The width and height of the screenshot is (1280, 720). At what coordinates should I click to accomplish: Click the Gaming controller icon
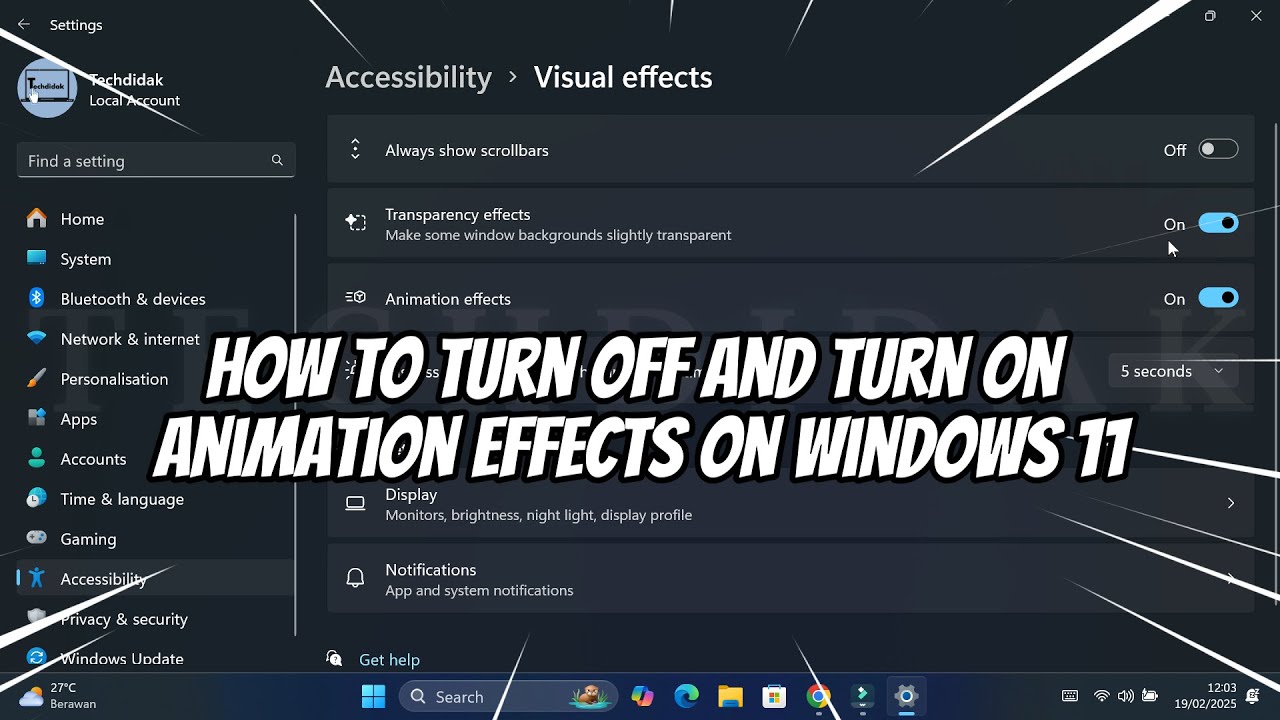pos(37,538)
